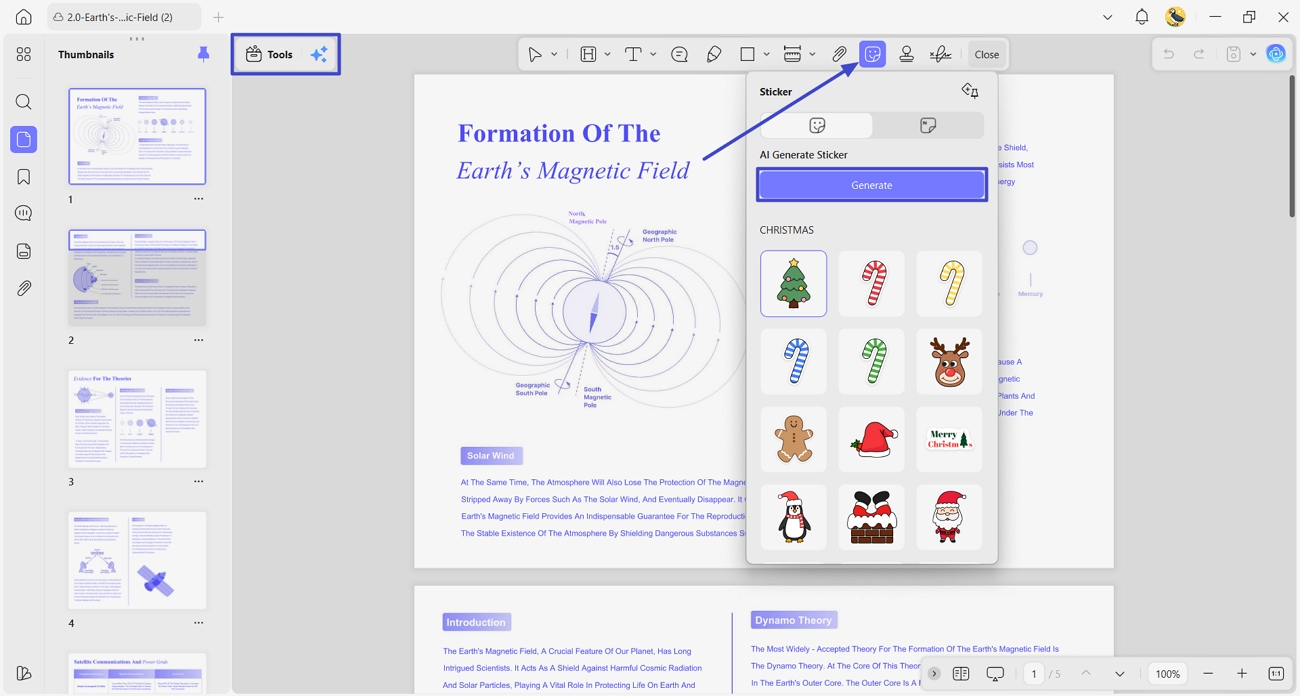This screenshot has width=1300, height=696.
Task: Open the bookmarks panel in left sidebar
Action: click(x=24, y=177)
